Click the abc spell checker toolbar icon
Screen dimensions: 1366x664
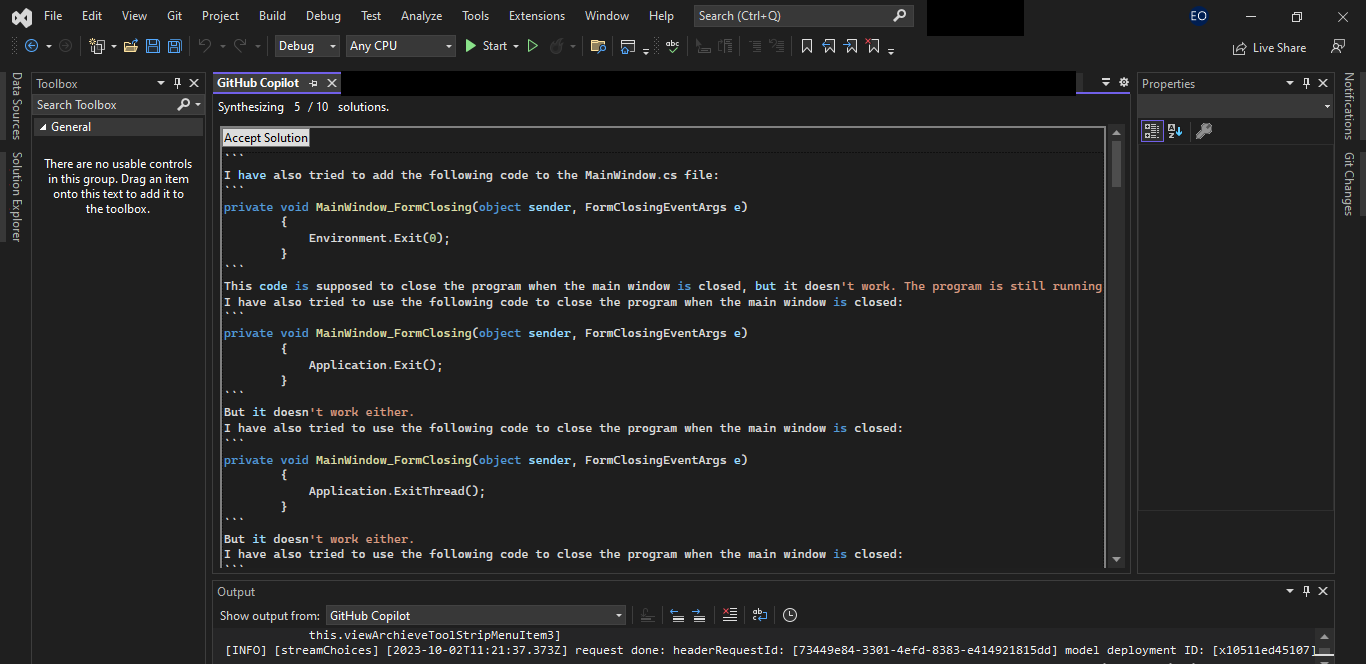pyautogui.click(x=672, y=46)
